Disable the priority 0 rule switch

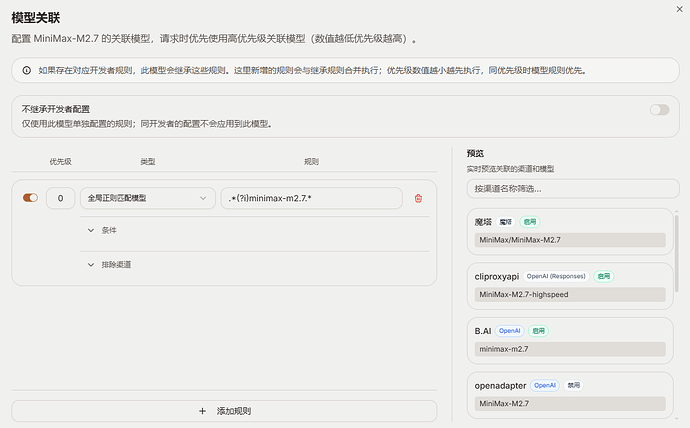pyautogui.click(x=30, y=198)
